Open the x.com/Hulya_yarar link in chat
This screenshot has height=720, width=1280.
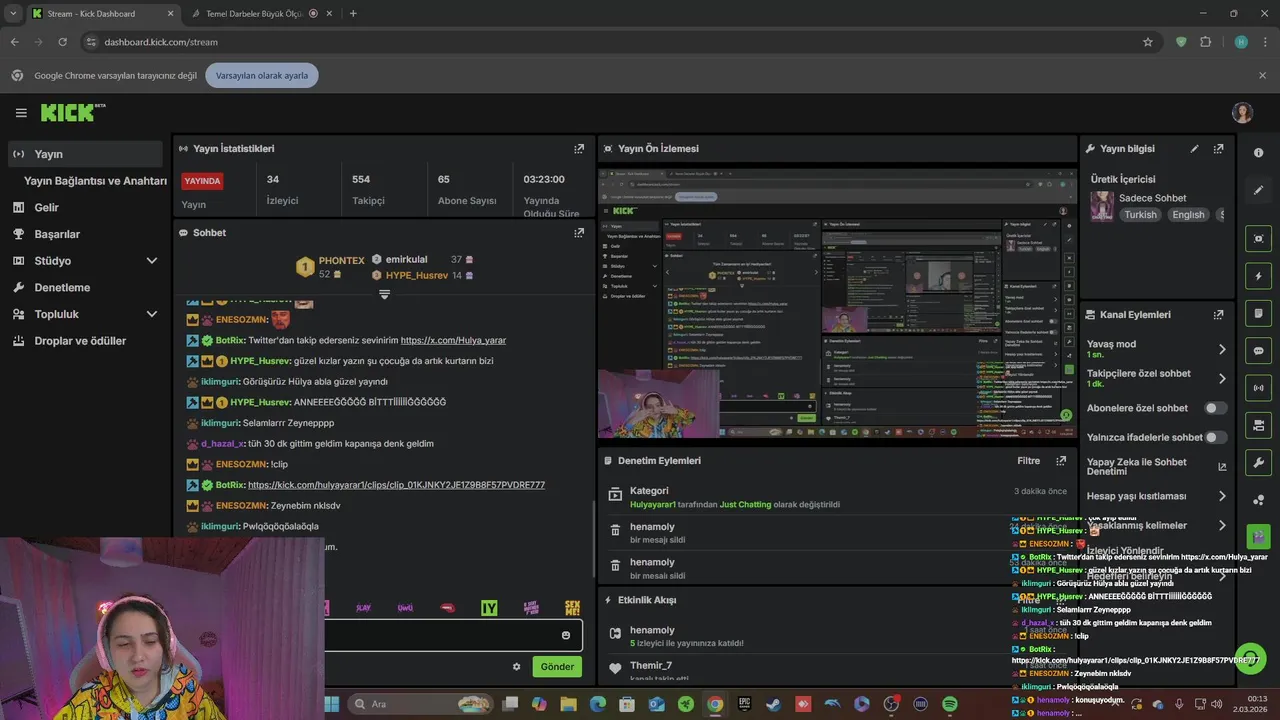(x=453, y=340)
